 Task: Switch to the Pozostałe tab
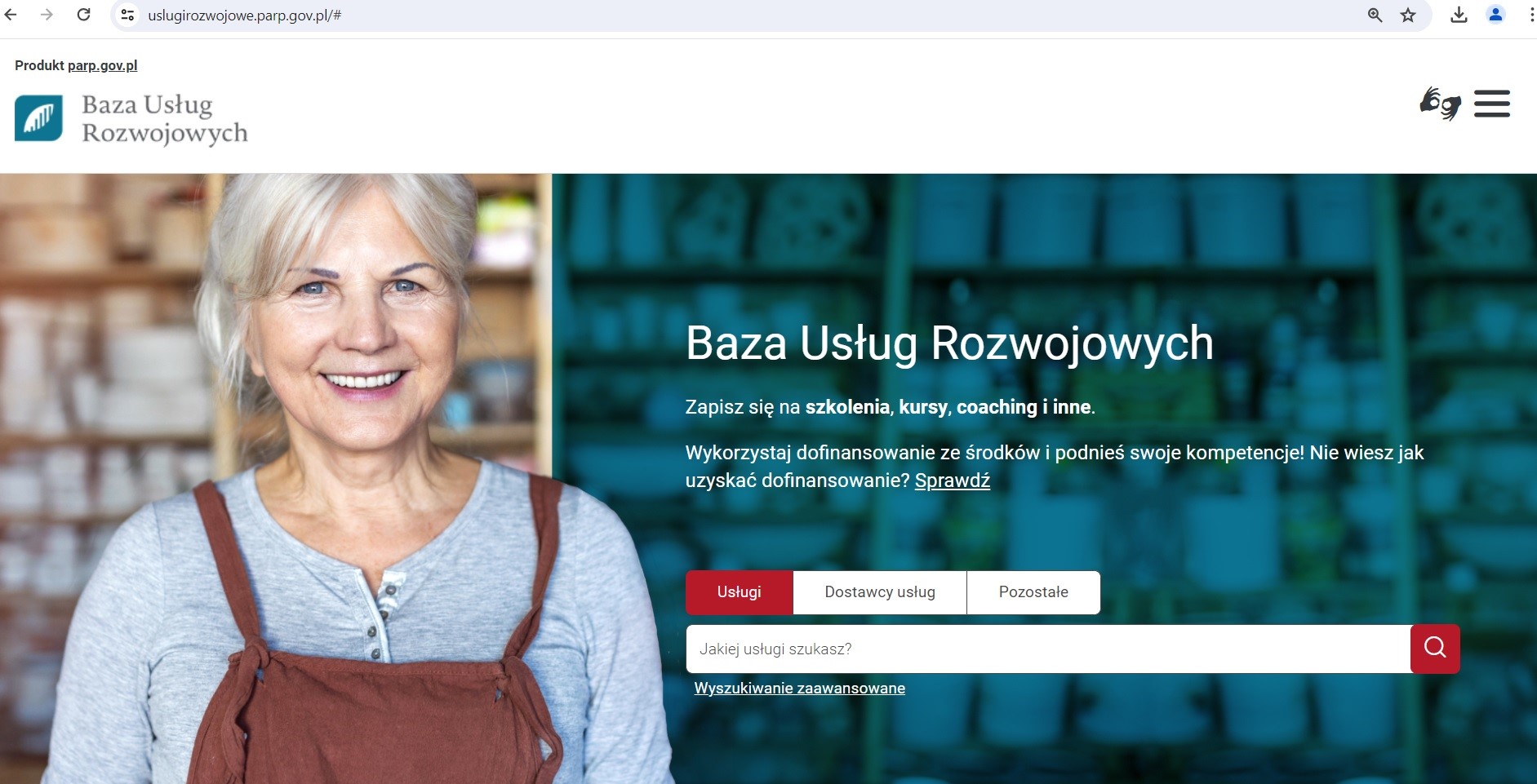1033,592
